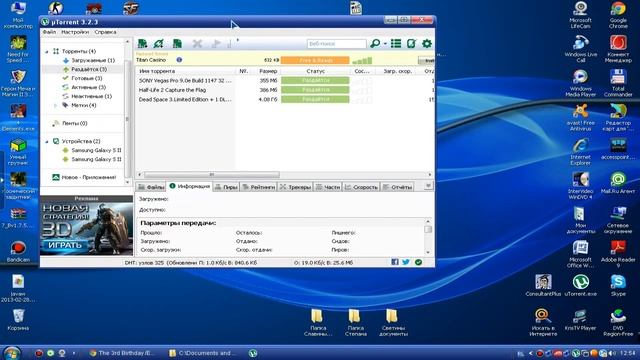Click the list view toolbar icon
The image size is (640, 360).
[x=396, y=43]
